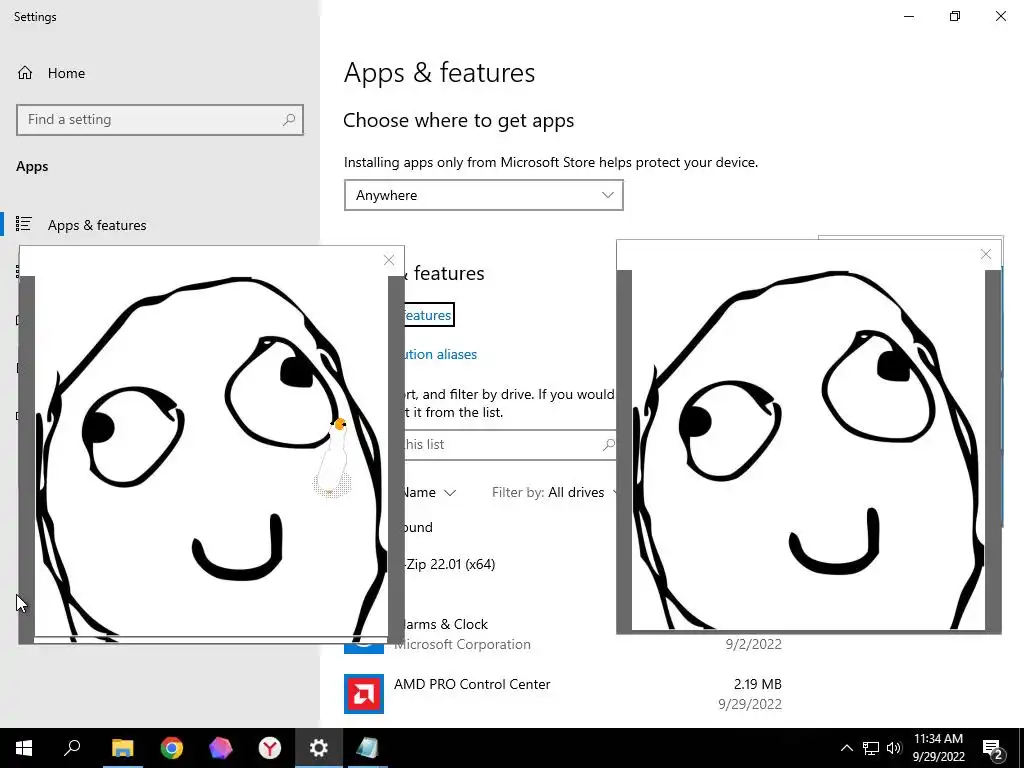Image resolution: width=1024 pixels, height=768 pixels.
Task: Open the Windows Start menu
Action: (24, 748)
